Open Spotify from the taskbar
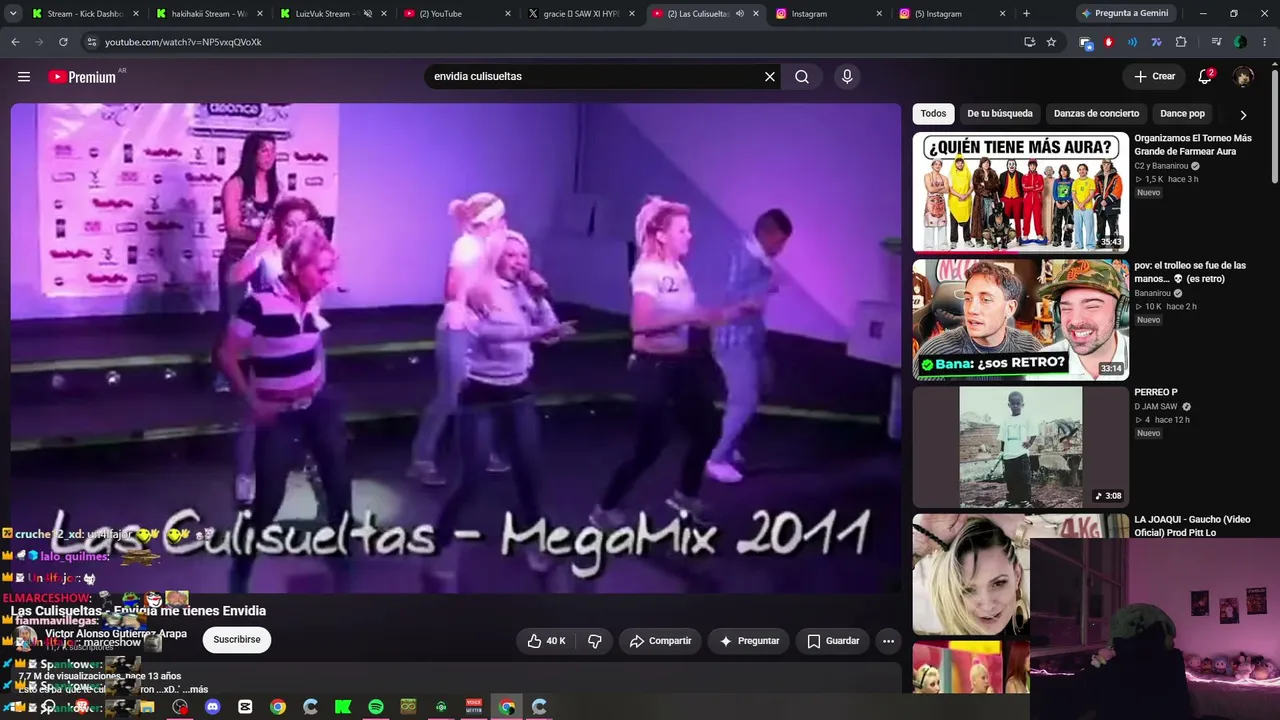The width and height of the screenshot is (1280, 720). (376, 707)
